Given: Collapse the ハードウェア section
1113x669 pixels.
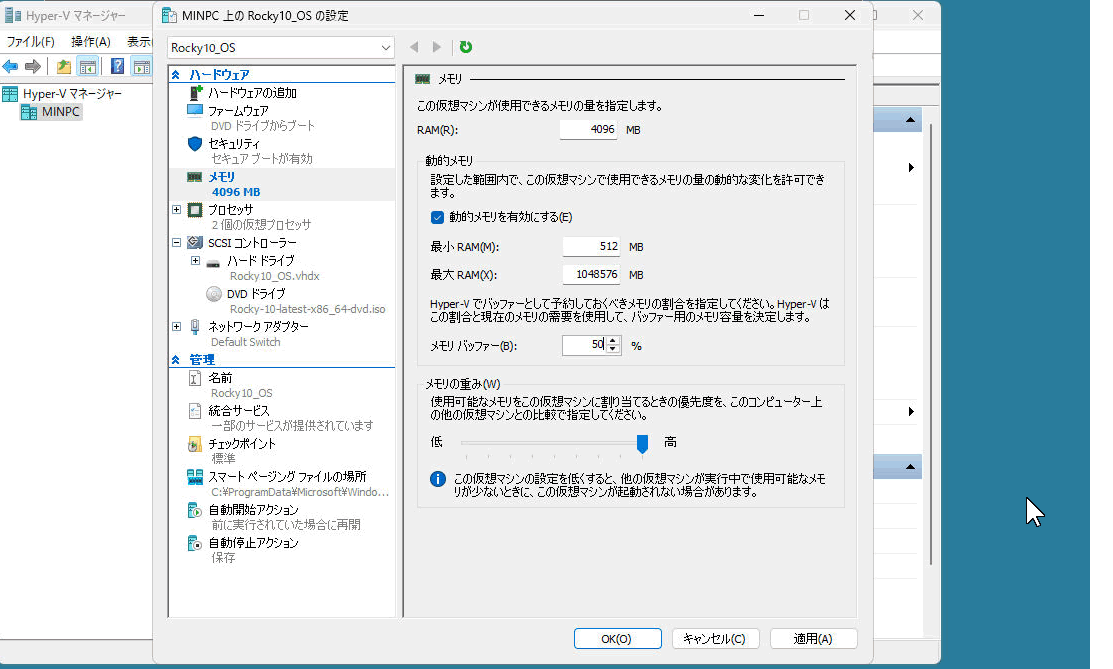Looking at the screenshot, I should [x=175, y=75].
